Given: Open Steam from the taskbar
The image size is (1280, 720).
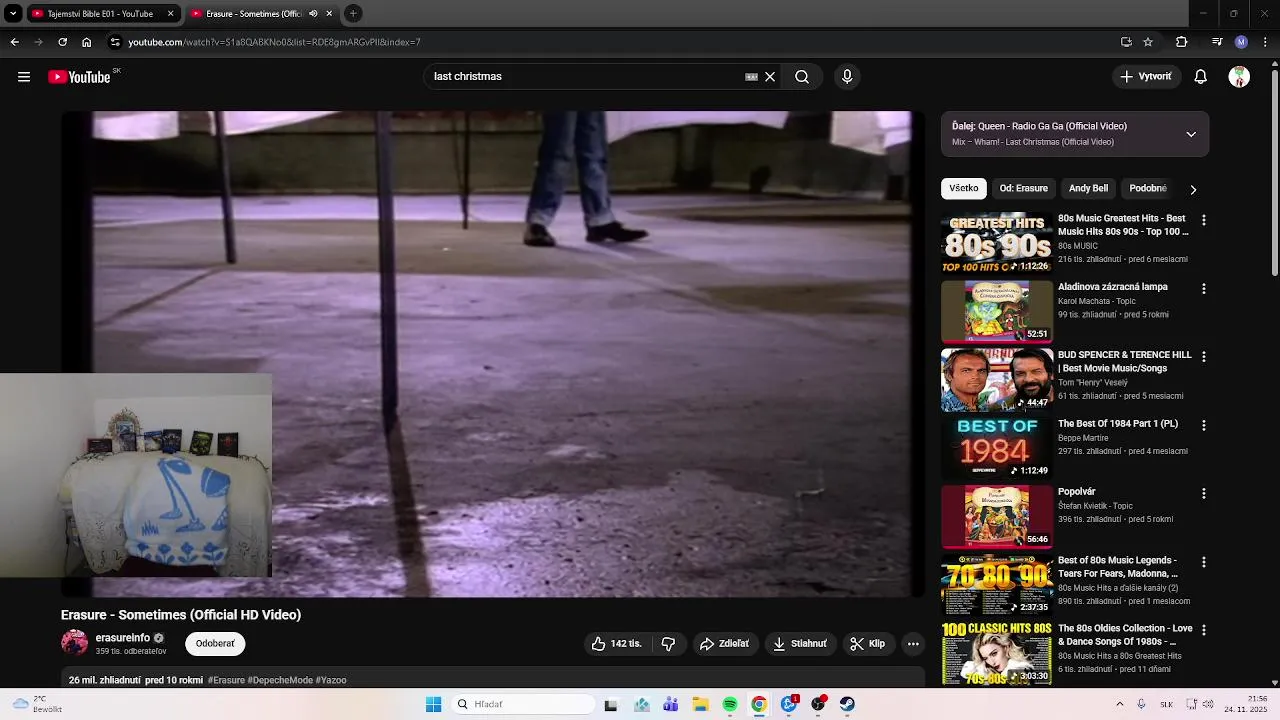Looking at the screenshot, I should click(847, 704).
